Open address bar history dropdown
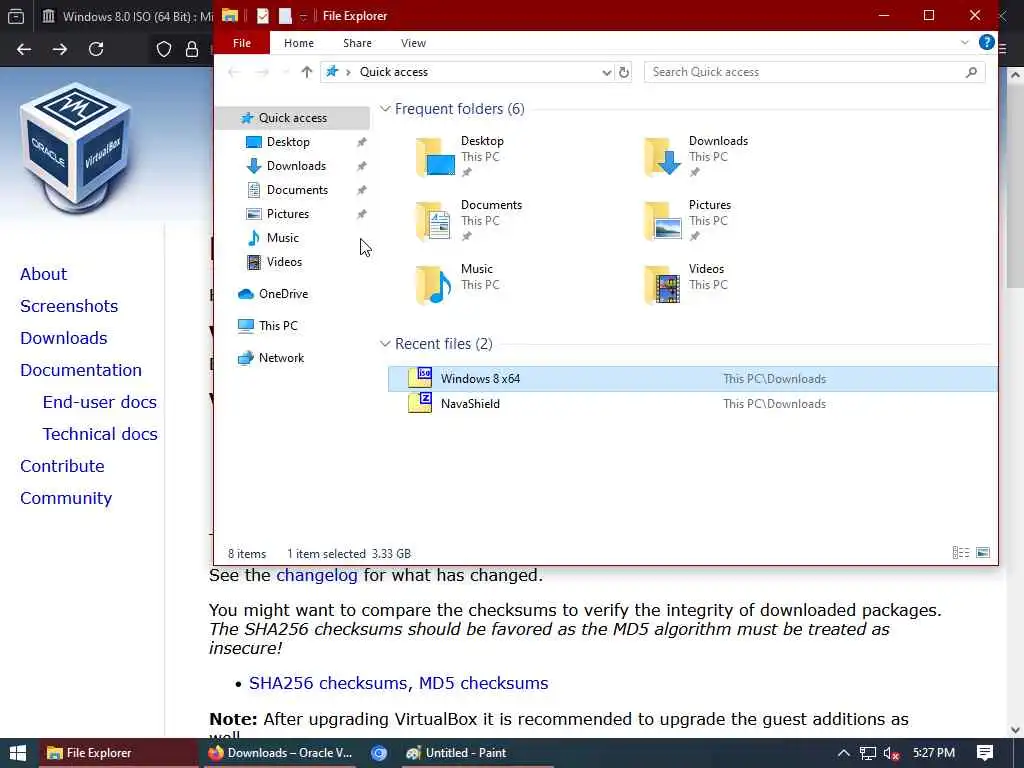 click(x=606, y=72)
